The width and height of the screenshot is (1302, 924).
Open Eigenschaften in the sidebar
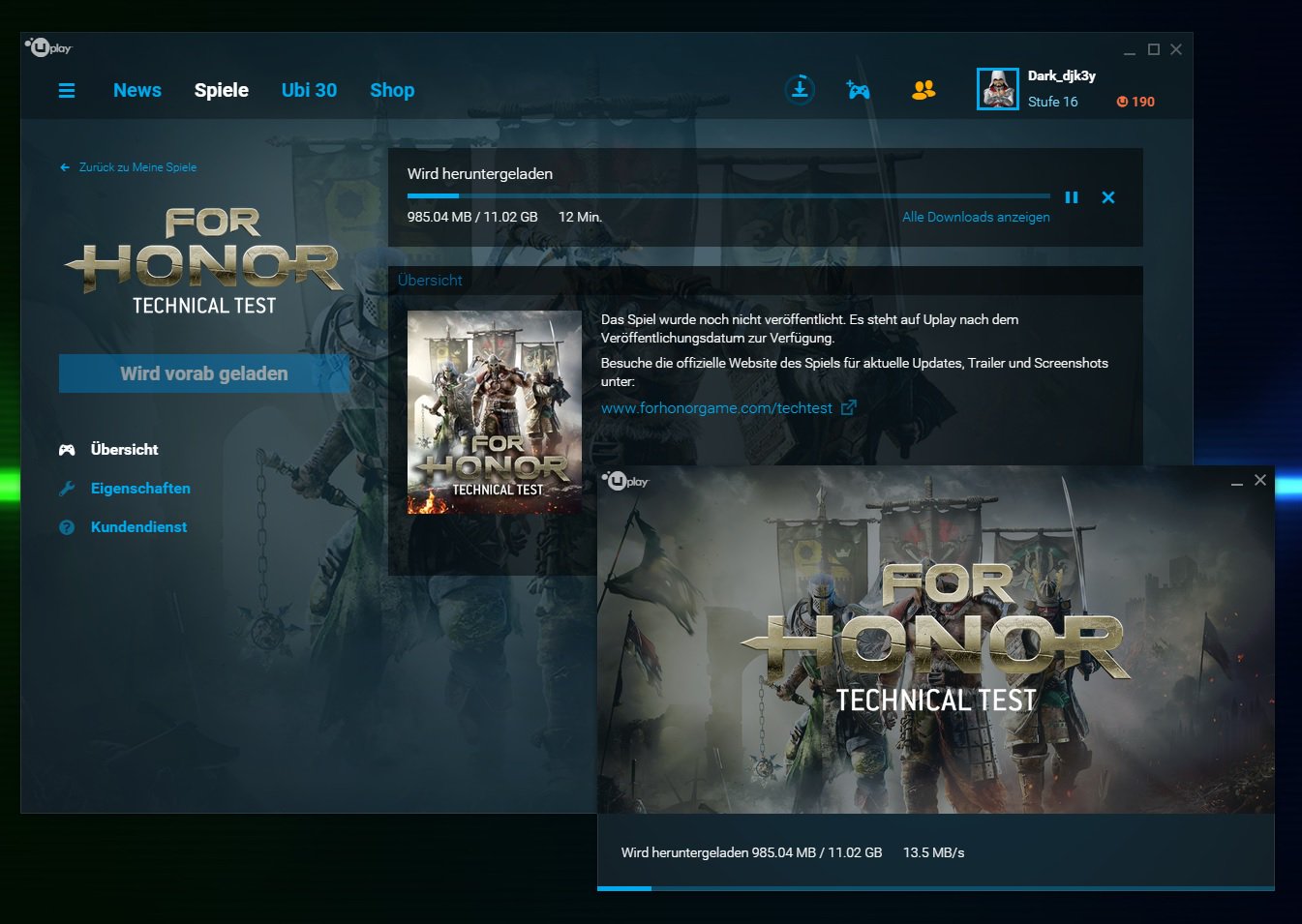coord(140,489)
